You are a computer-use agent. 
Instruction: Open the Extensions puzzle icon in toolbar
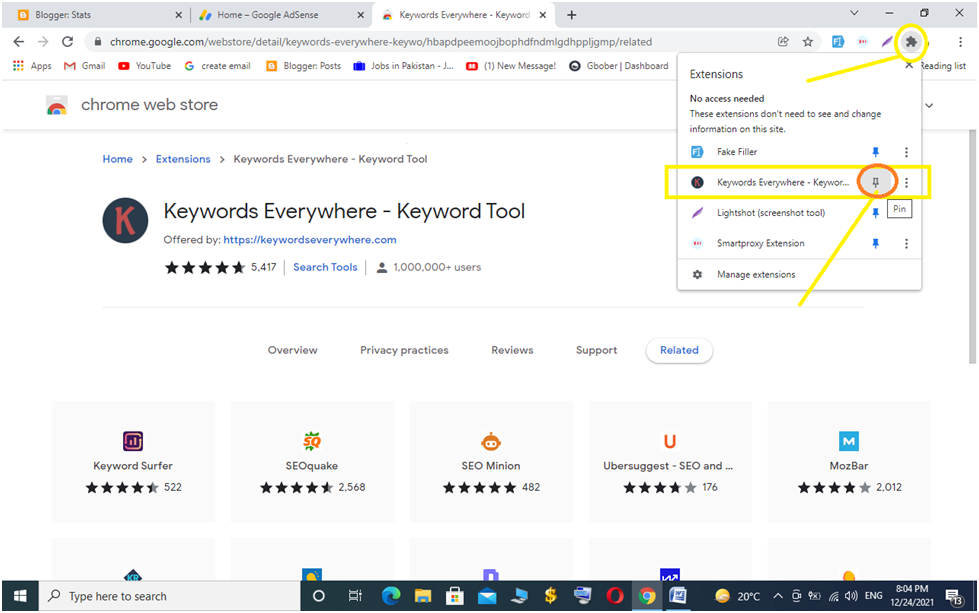pyautogui.click(x=911, y=42)
